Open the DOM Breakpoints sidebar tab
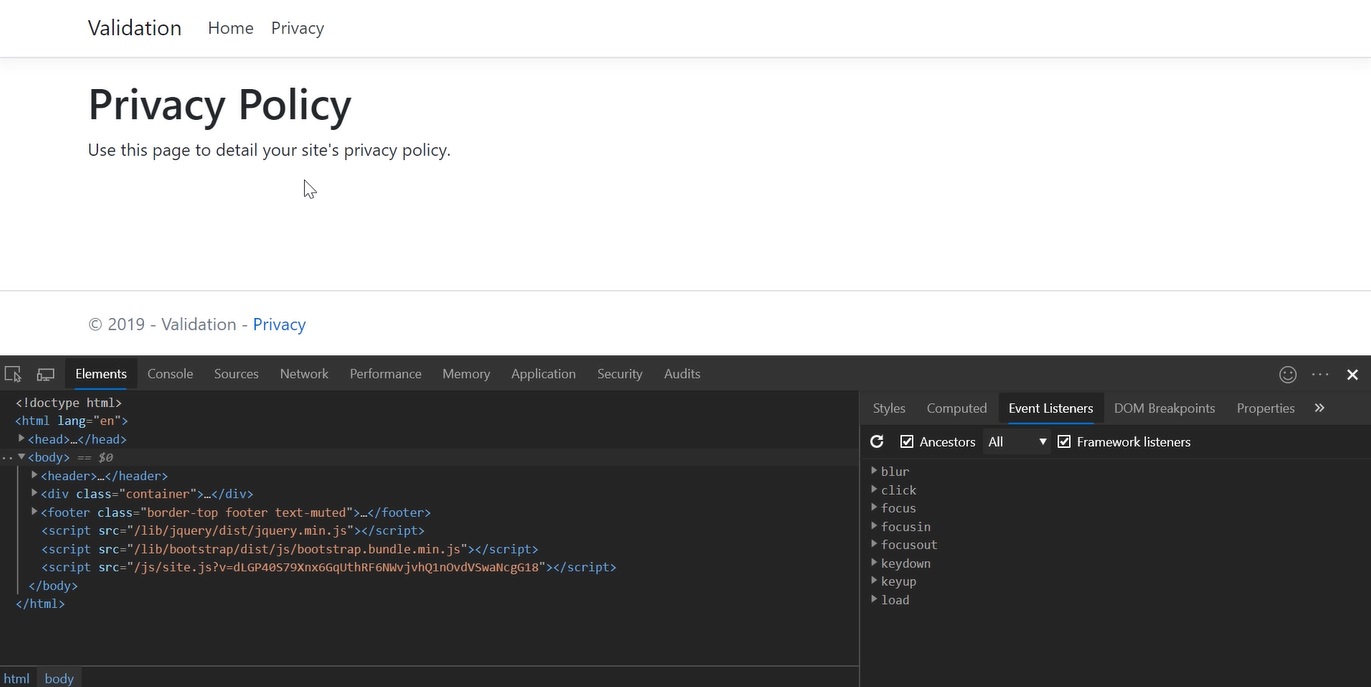The image size is (1371, 687). pyautogui.click(x=1165, y=408)
